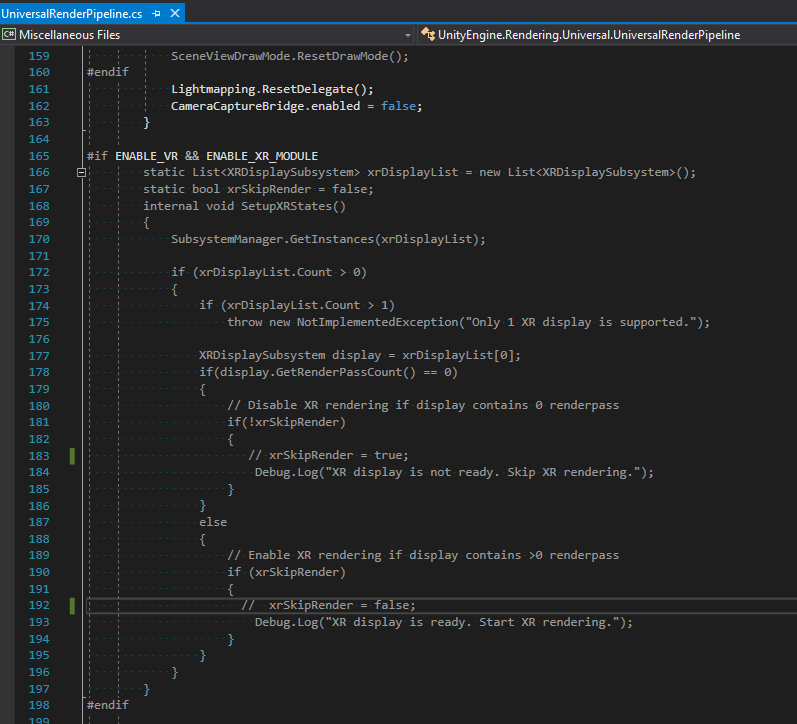Screen dimensions: 797x724
Task: Click the green change marker at line 183
Action: pos(72,456)
